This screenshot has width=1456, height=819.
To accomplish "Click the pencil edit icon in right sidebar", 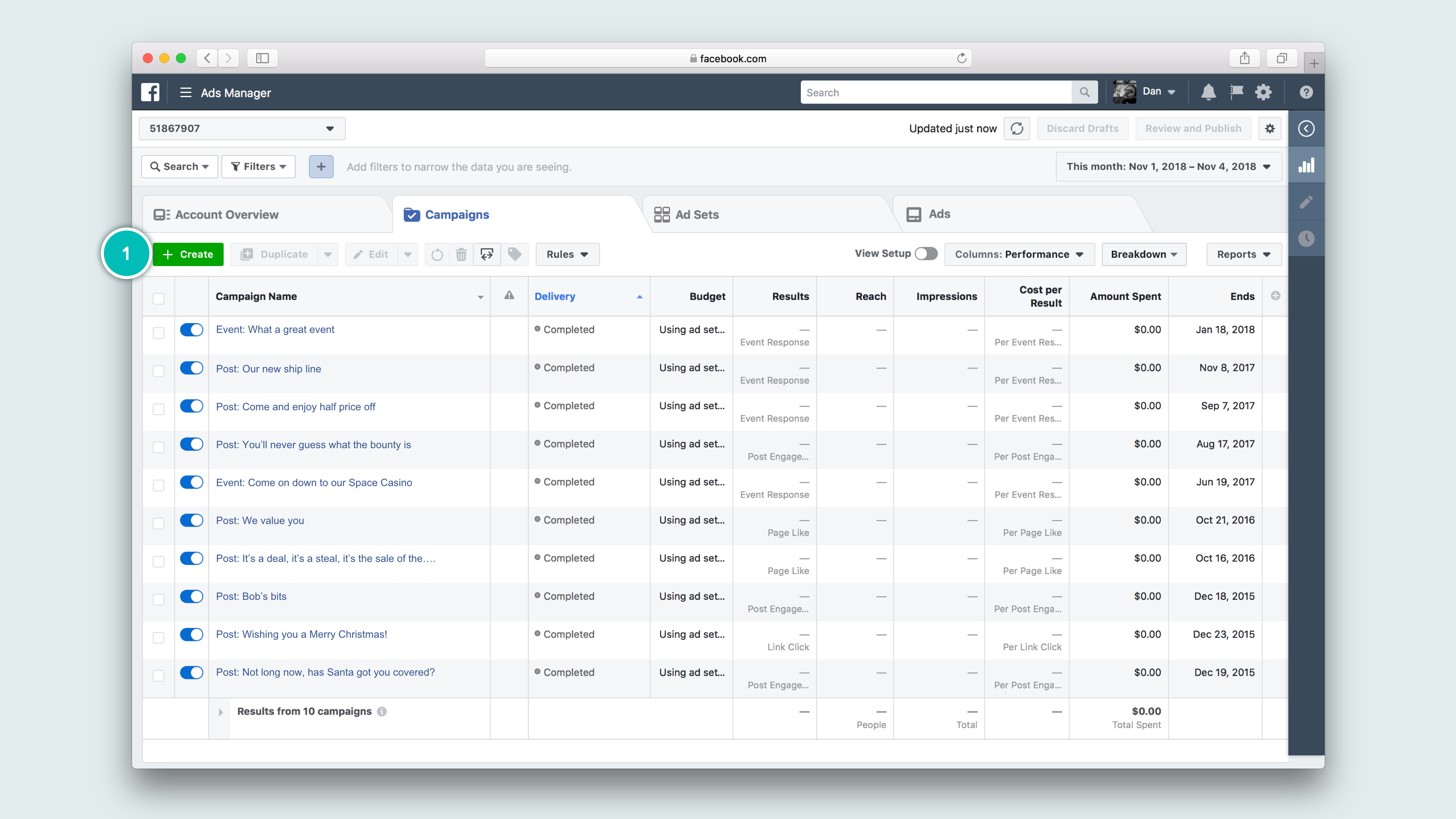I will click(x=1305, y=202).
